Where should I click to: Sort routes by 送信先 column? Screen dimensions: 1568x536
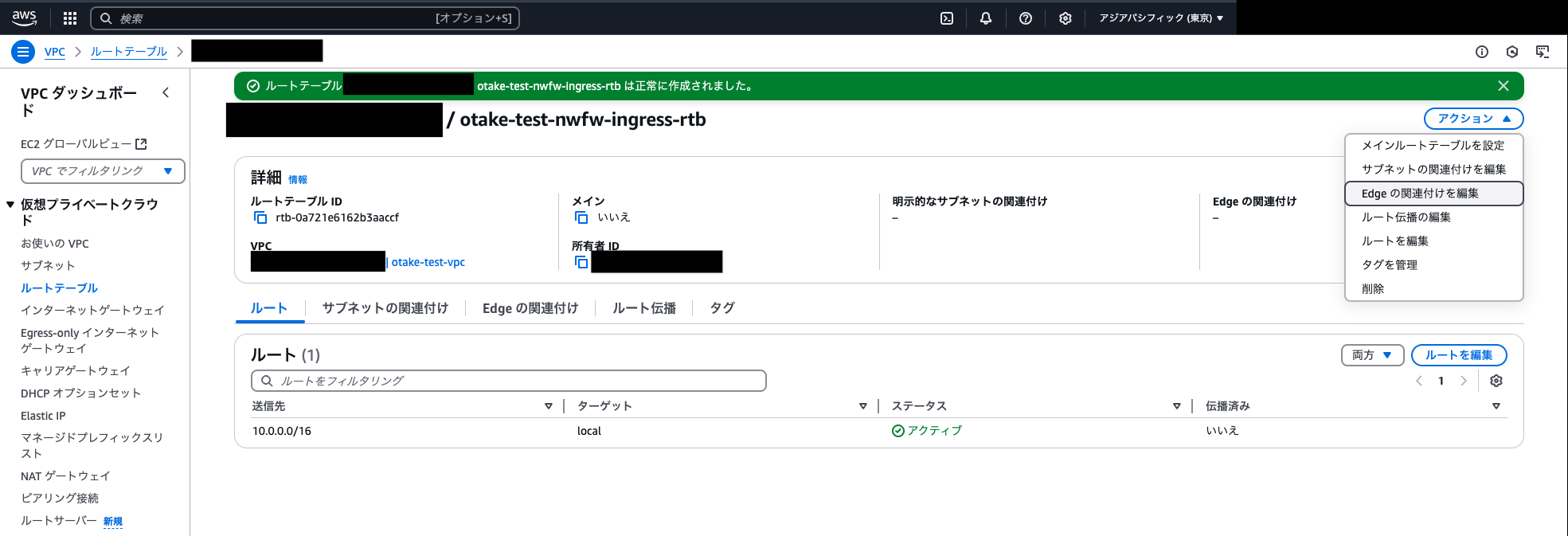pyautogui.click(x=549, y=406)
